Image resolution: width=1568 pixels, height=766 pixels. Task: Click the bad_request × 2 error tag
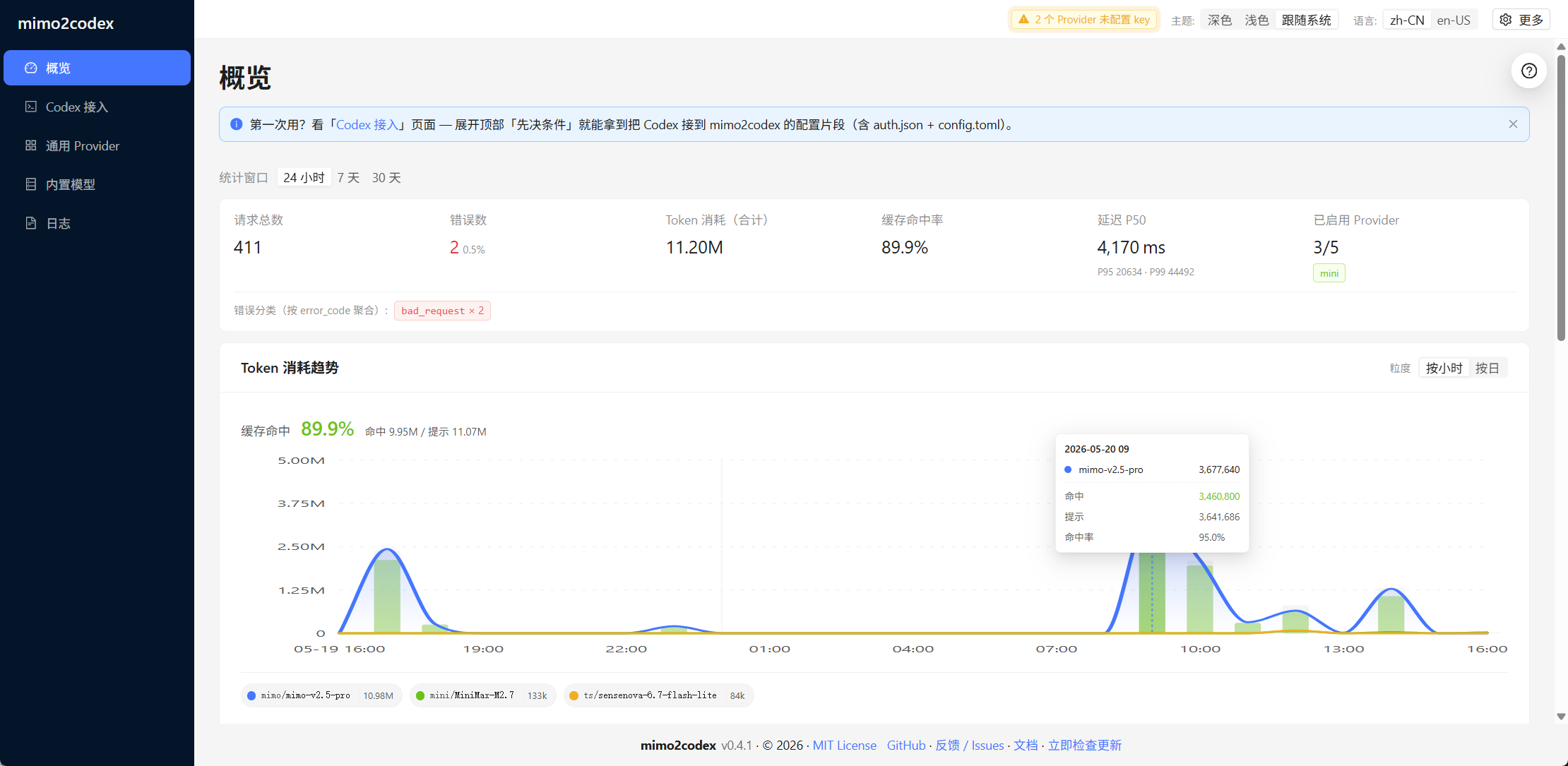pos(442,311)
